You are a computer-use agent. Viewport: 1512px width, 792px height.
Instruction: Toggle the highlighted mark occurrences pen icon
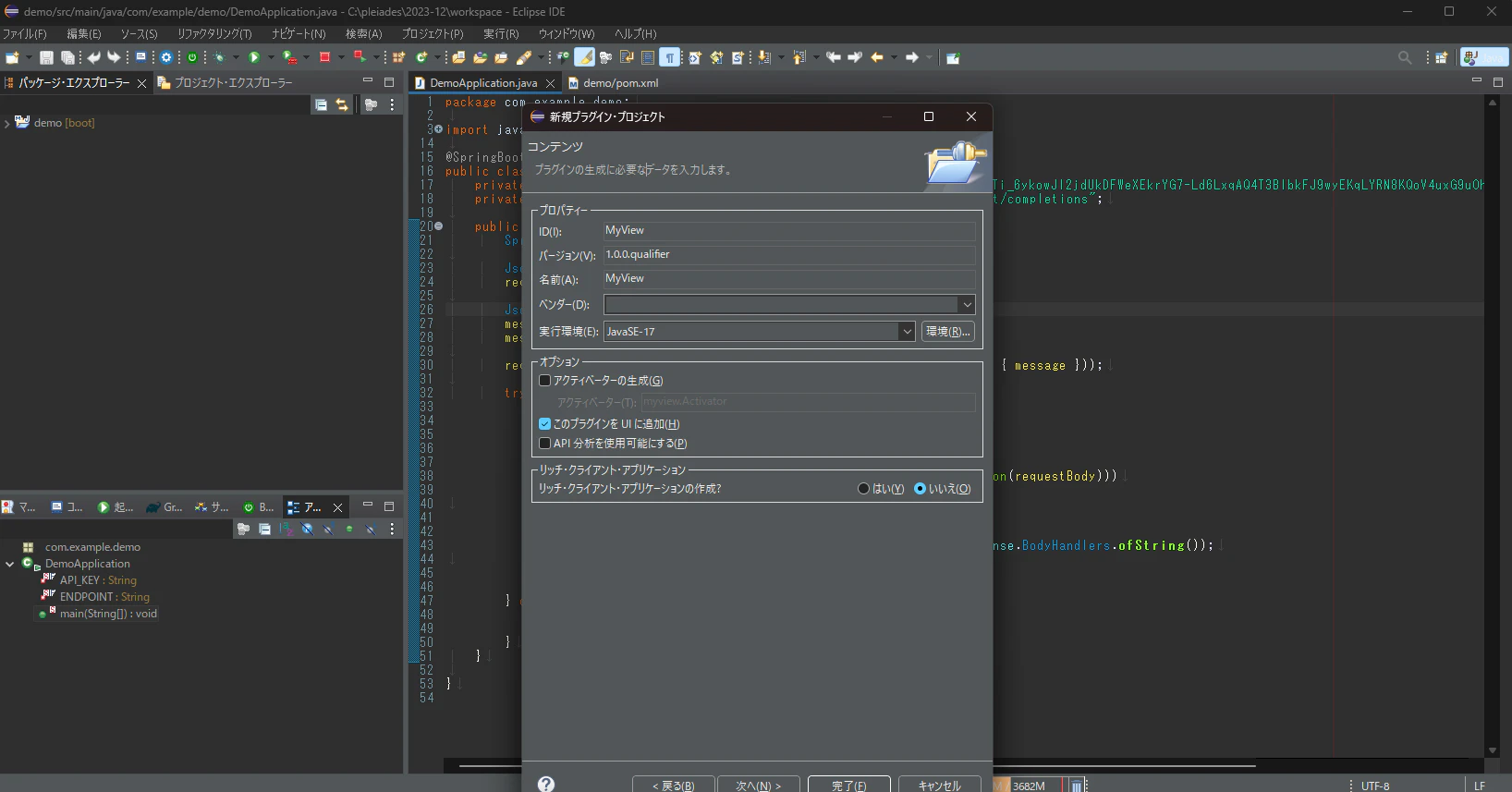pyautogui.click(x=584, y=57)
